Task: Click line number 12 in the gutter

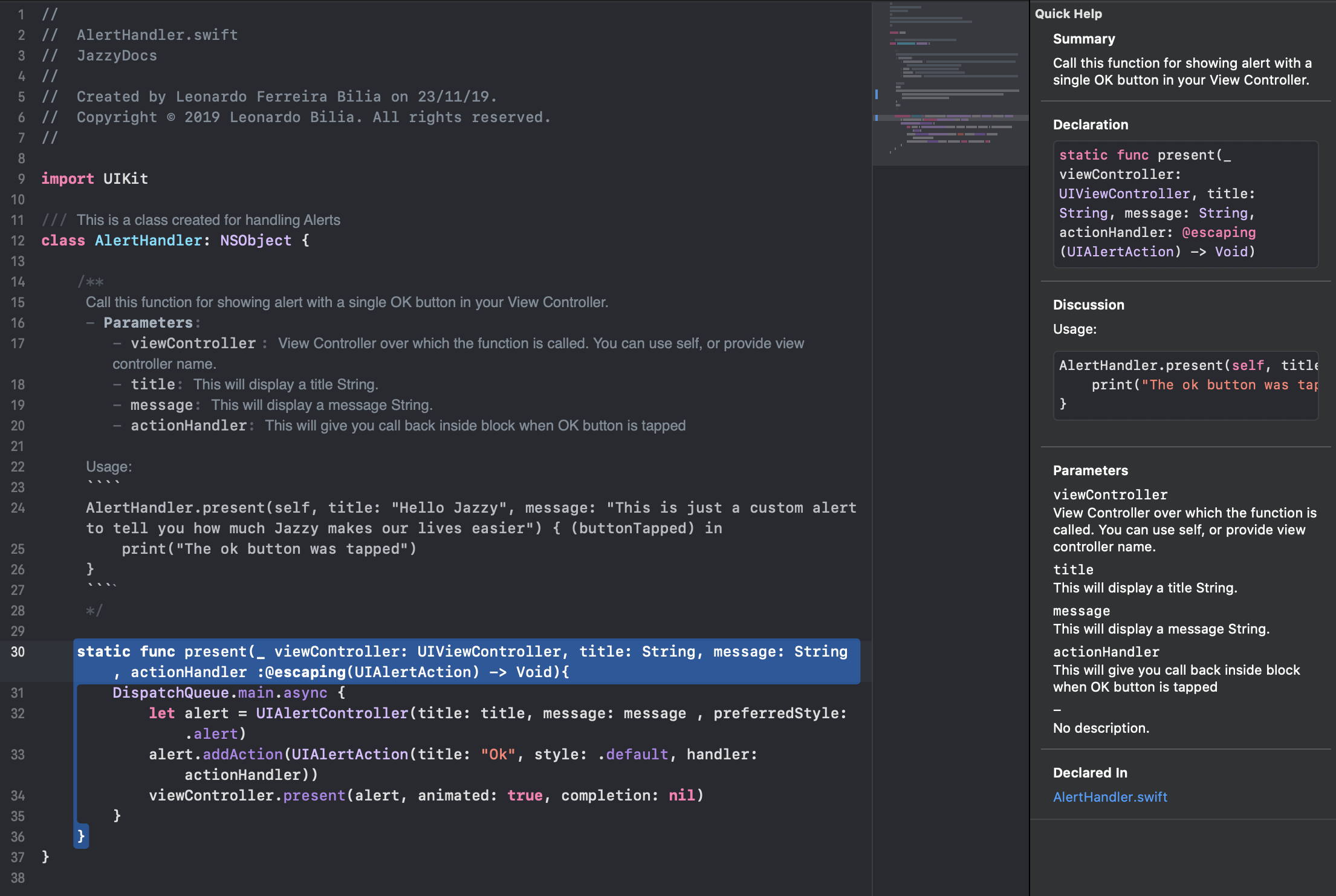Action: pos(18,241)
